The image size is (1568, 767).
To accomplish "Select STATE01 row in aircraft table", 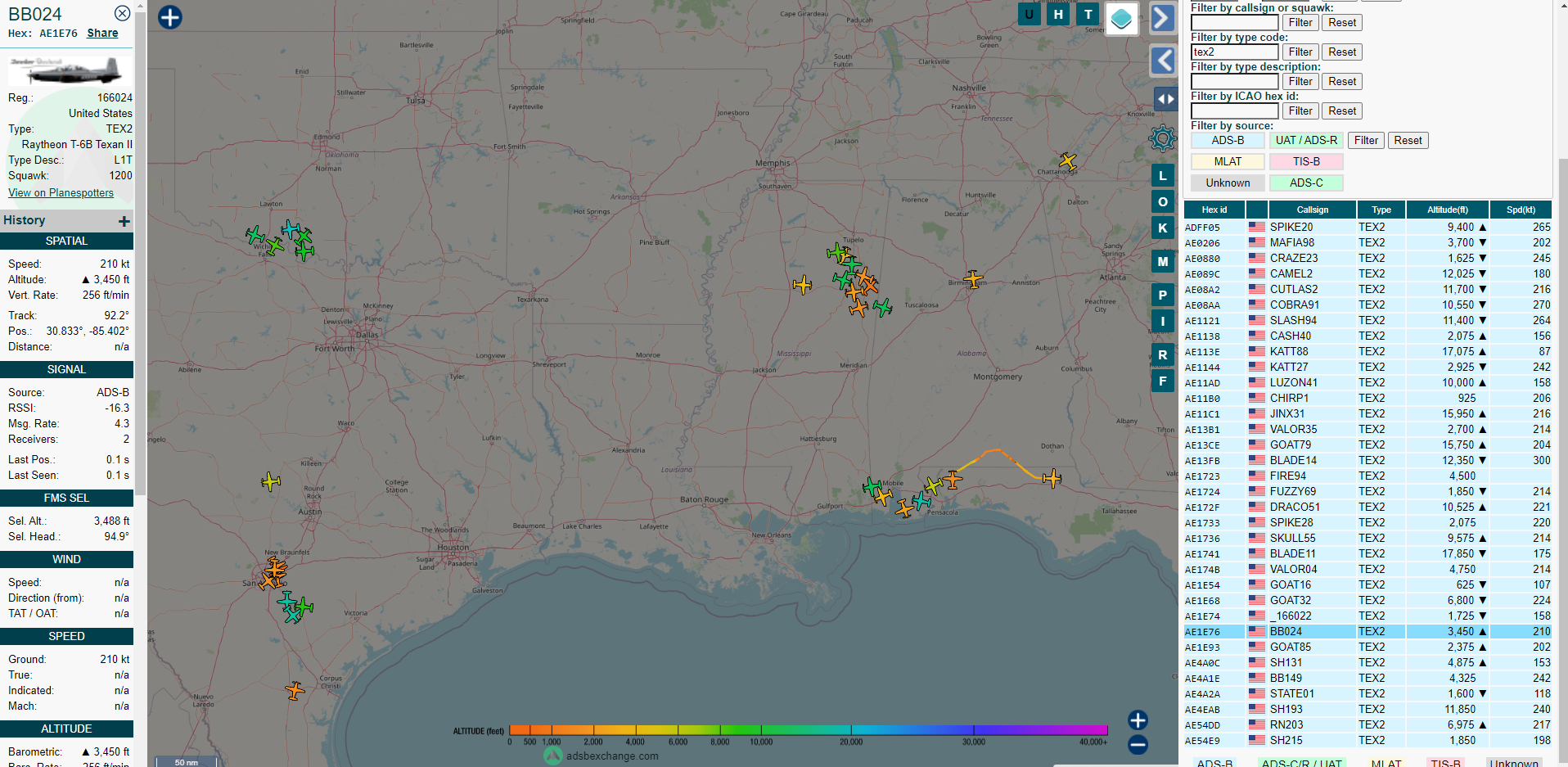I will 1367,694.
